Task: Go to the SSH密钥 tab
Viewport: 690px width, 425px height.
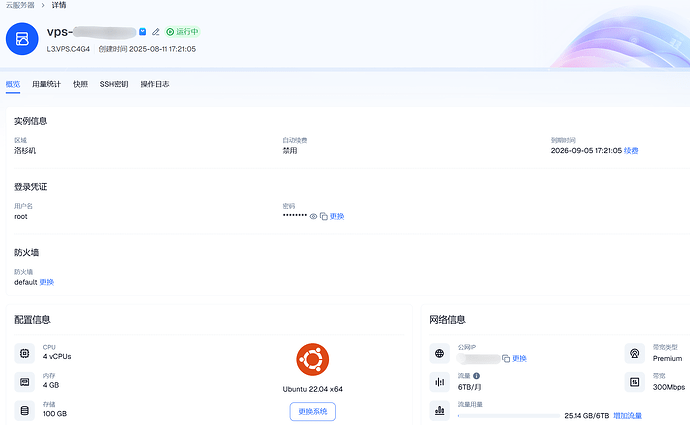Action: (x=114, y=84)
